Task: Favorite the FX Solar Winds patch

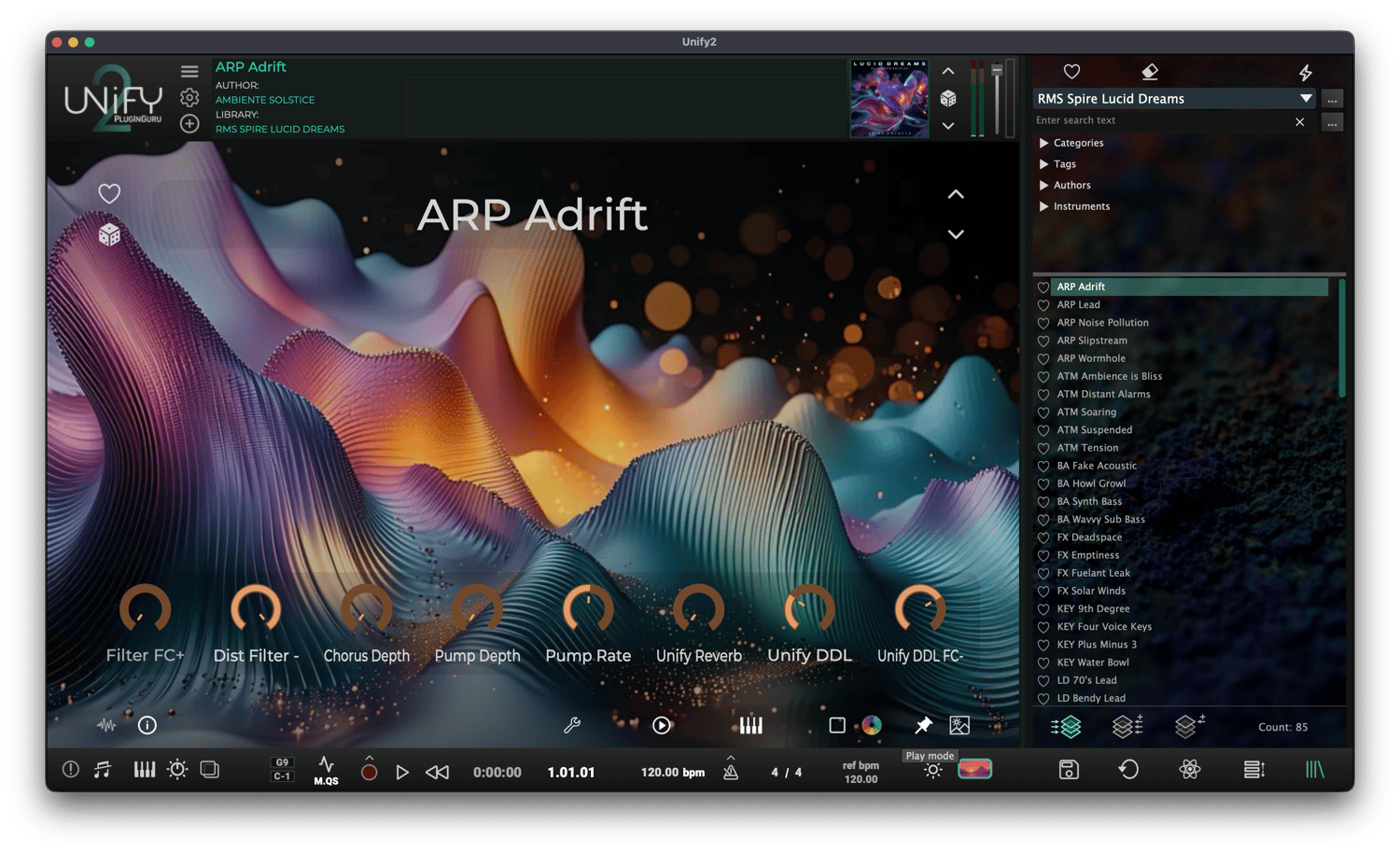Action: click(x=1043, y=592)
